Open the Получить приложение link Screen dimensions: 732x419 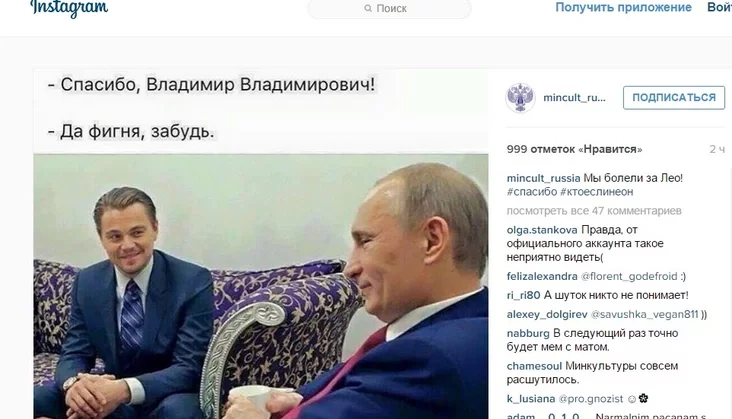(x=623, y=7)
